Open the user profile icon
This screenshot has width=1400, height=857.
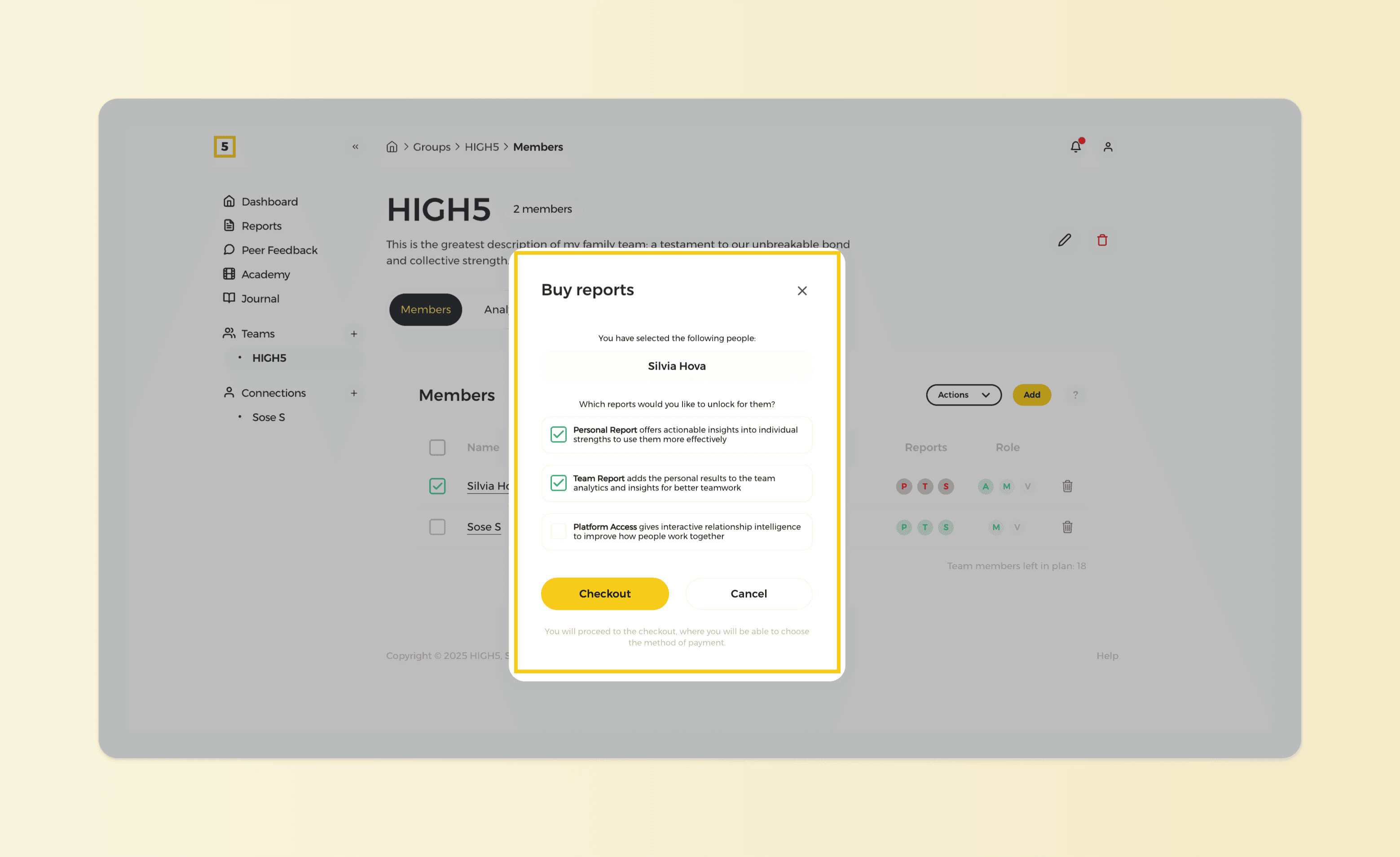click(1107, 146)
